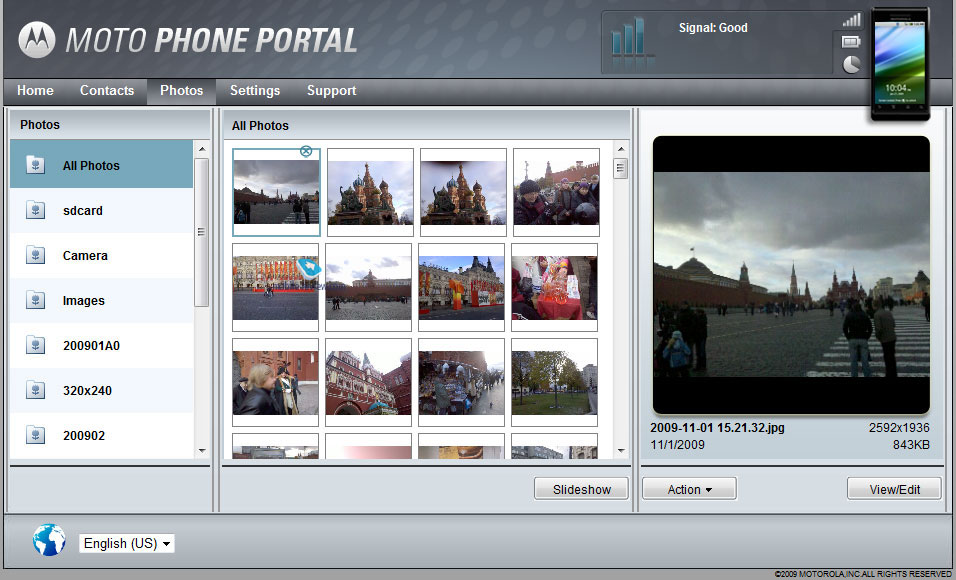
Task: Select the All Photos folder row
Action: [x=102, y=165]
